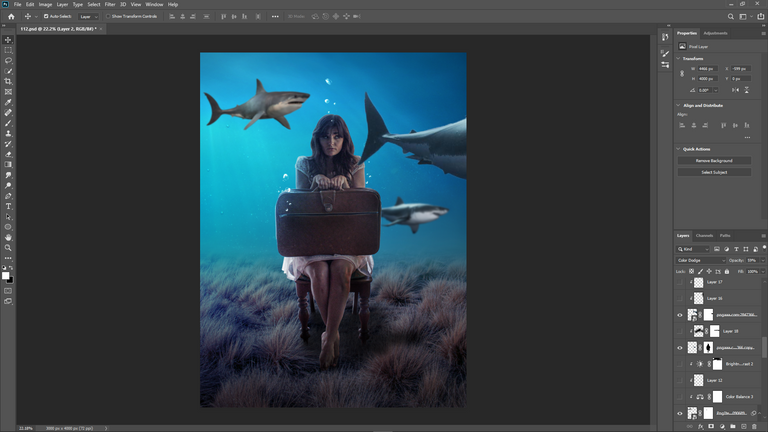Screen dimensions: 768x432
Task: Select the Rectangular Marquee tool
Action: (8, 50)
